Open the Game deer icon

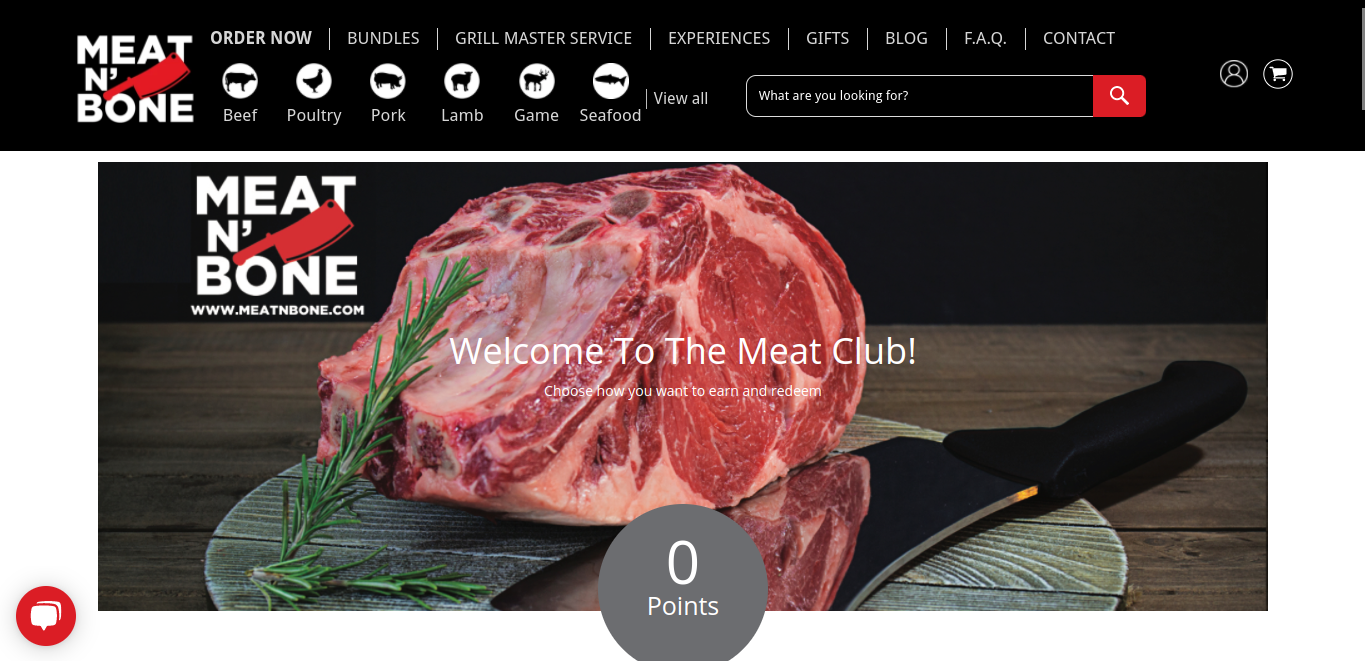pyautogui.click(x=536, y=80)
